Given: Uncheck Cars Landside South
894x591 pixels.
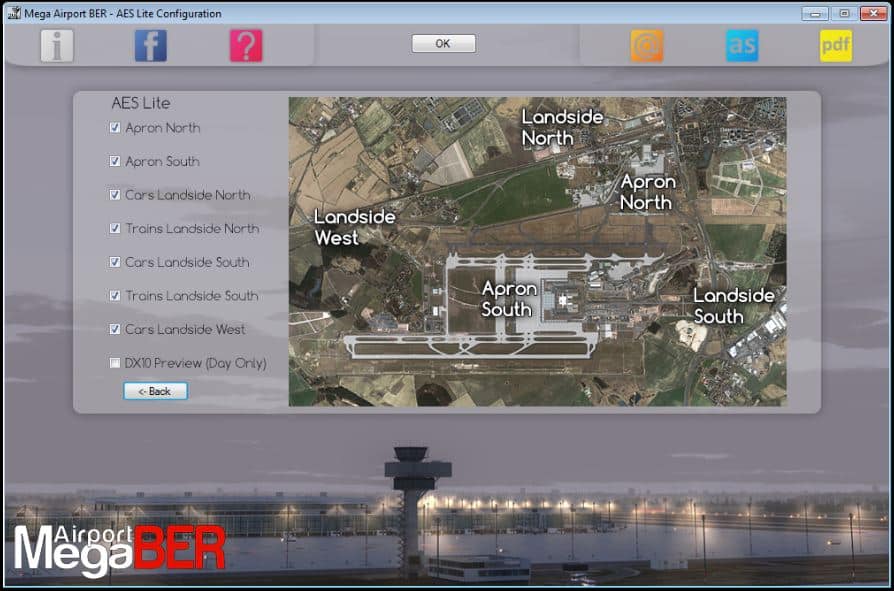Looking at the screenshot, I should pos(115,262).
